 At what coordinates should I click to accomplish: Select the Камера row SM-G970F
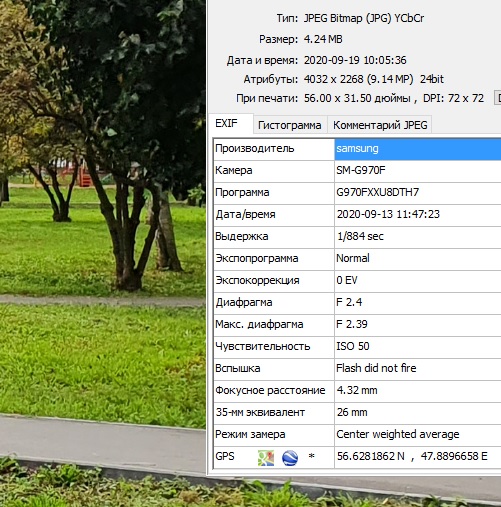357,171
